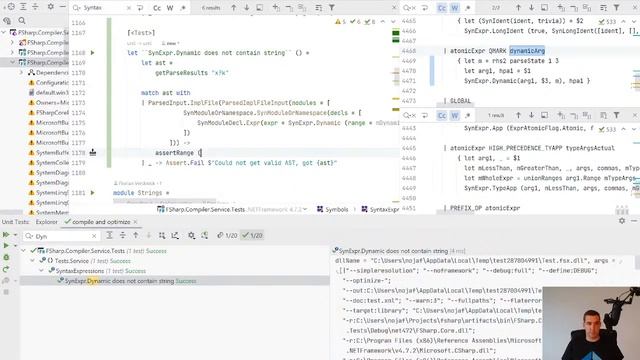Click the 533 inspection indicator in upper-right editor
The height and width of the screenshot is (360, 640).
[x=607, y=21]
